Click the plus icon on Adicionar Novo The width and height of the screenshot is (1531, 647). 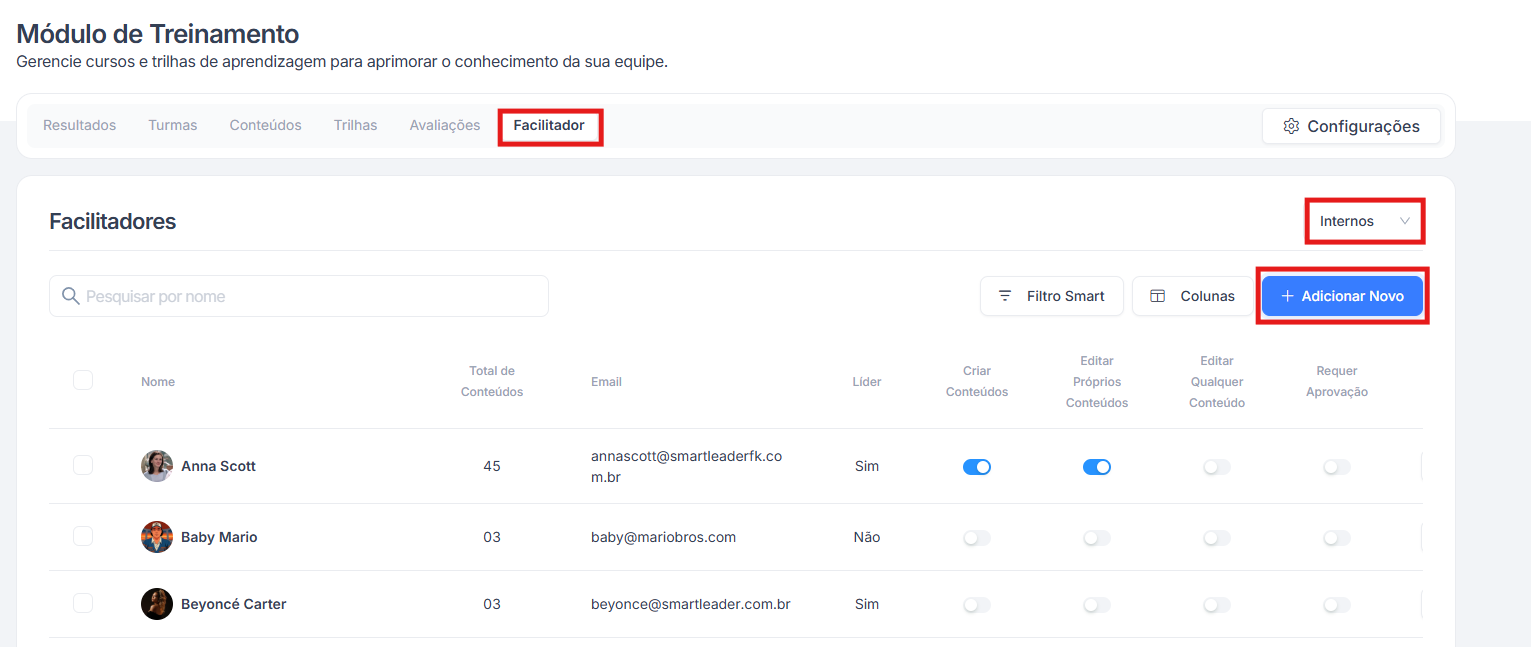[1288, 296]
